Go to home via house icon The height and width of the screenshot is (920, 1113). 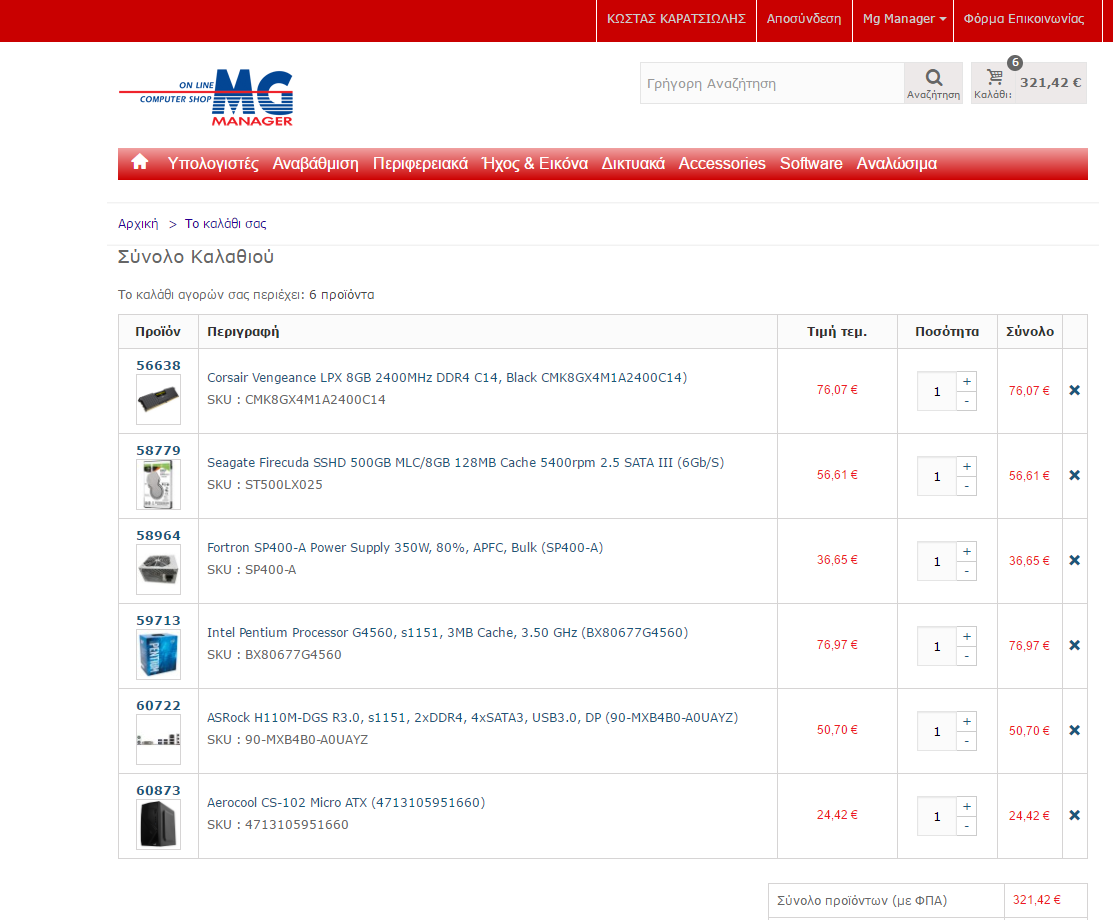pos(140,163)
